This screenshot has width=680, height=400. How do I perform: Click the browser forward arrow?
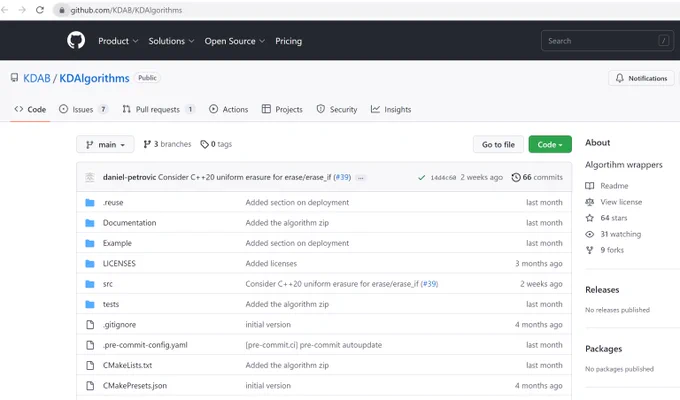pyautogui.click(x=22, y=10)
